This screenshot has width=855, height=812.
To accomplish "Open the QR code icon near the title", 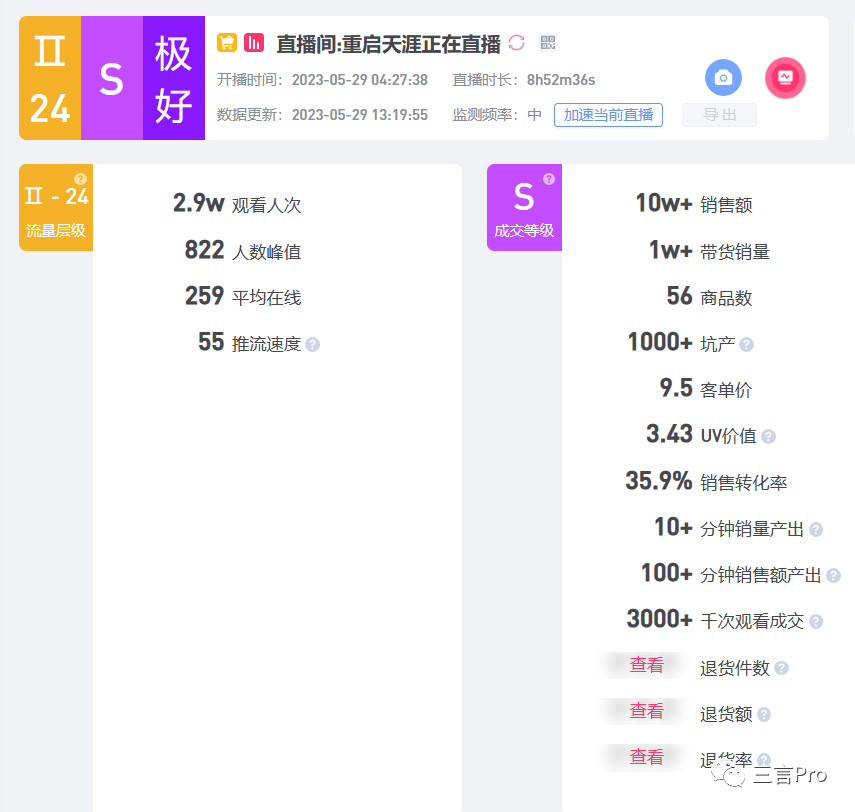I will 547,43.
